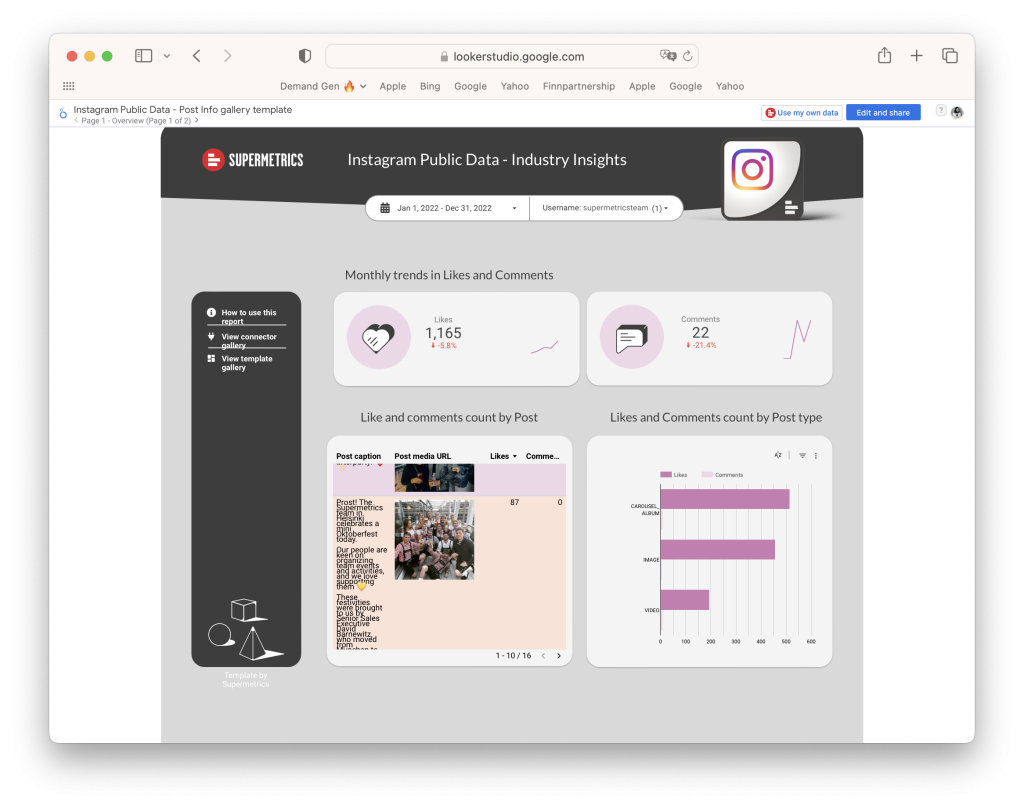Go to previous report page chevron
Screen dimensions: 1024x808
coord(76,121)
